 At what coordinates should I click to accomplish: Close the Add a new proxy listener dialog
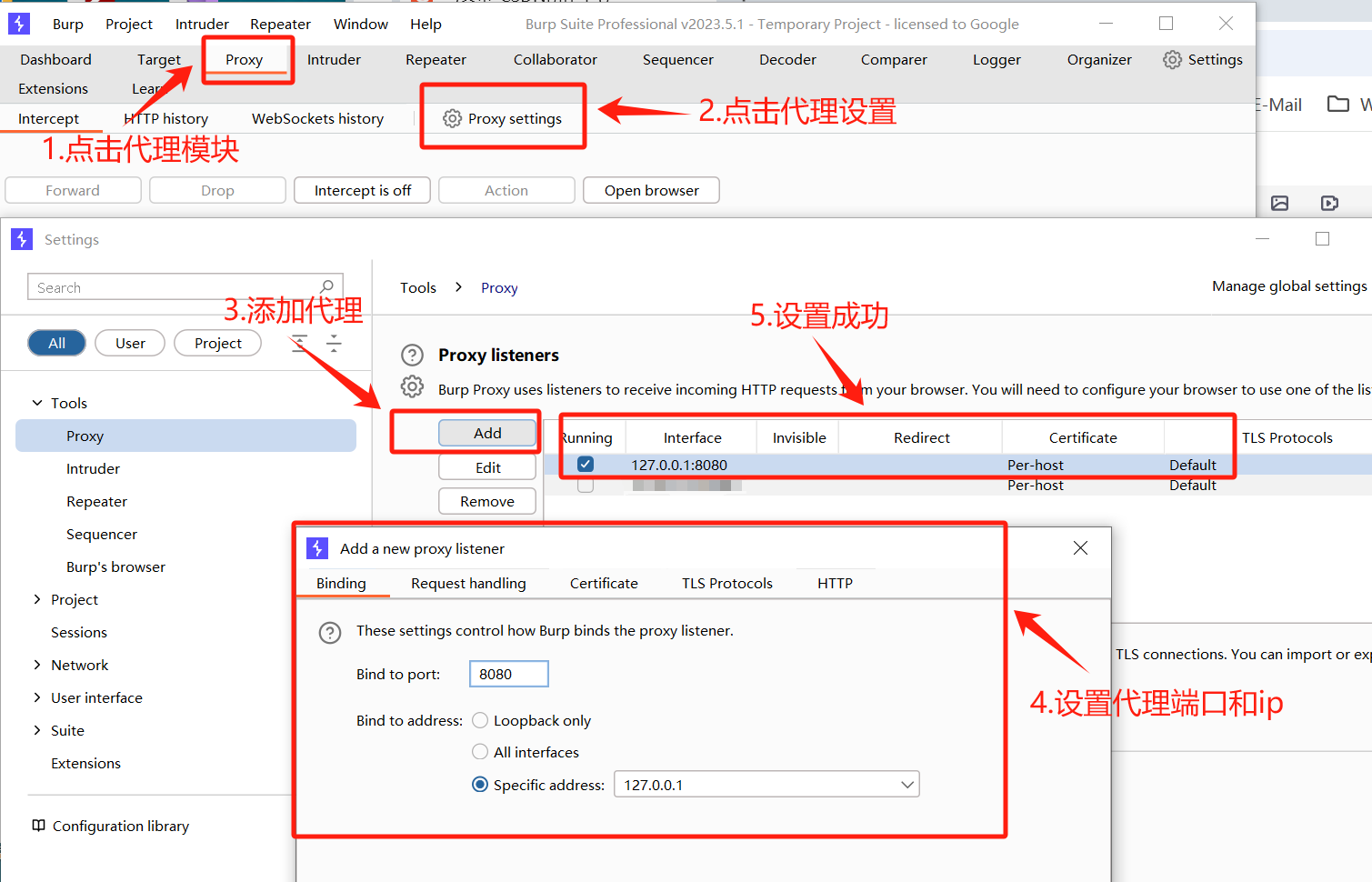click(x=1080, y=547)
